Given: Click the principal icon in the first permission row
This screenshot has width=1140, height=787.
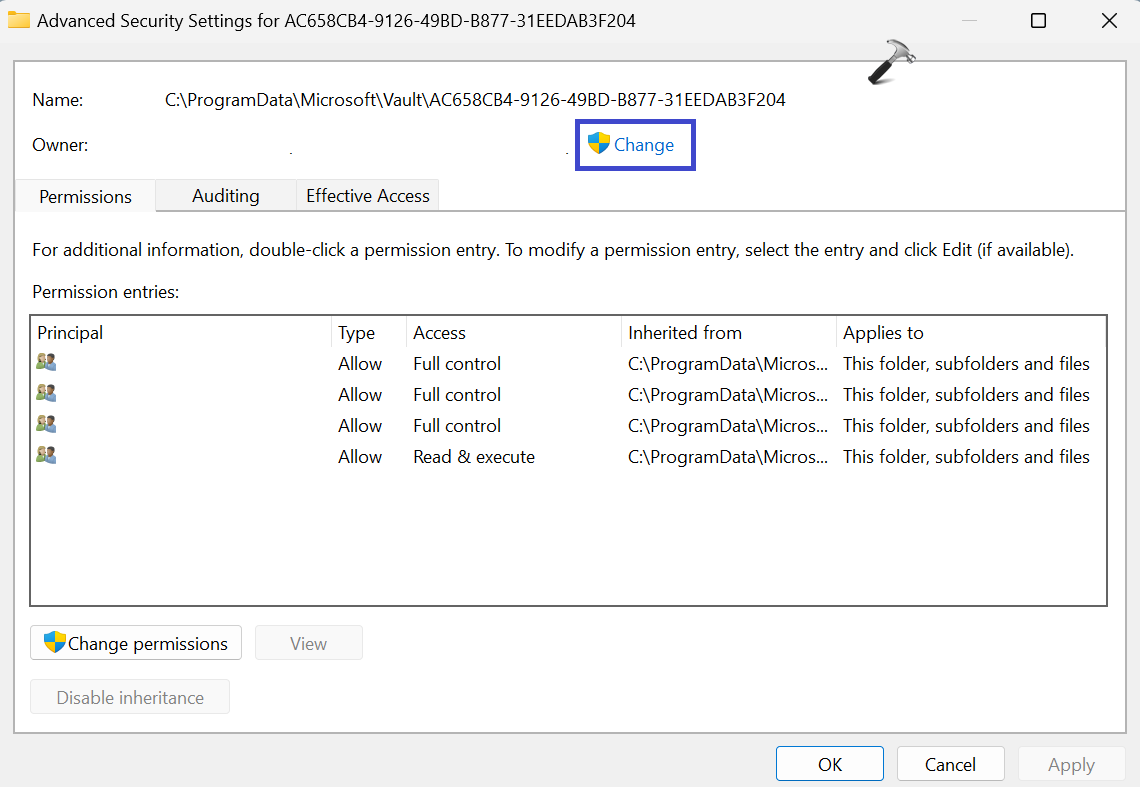Looking at the screenshot, I should pos(46,363).
